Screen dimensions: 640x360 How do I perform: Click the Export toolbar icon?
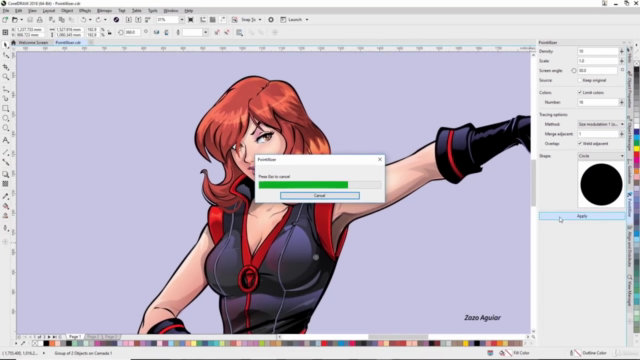[x=138, y=20]
